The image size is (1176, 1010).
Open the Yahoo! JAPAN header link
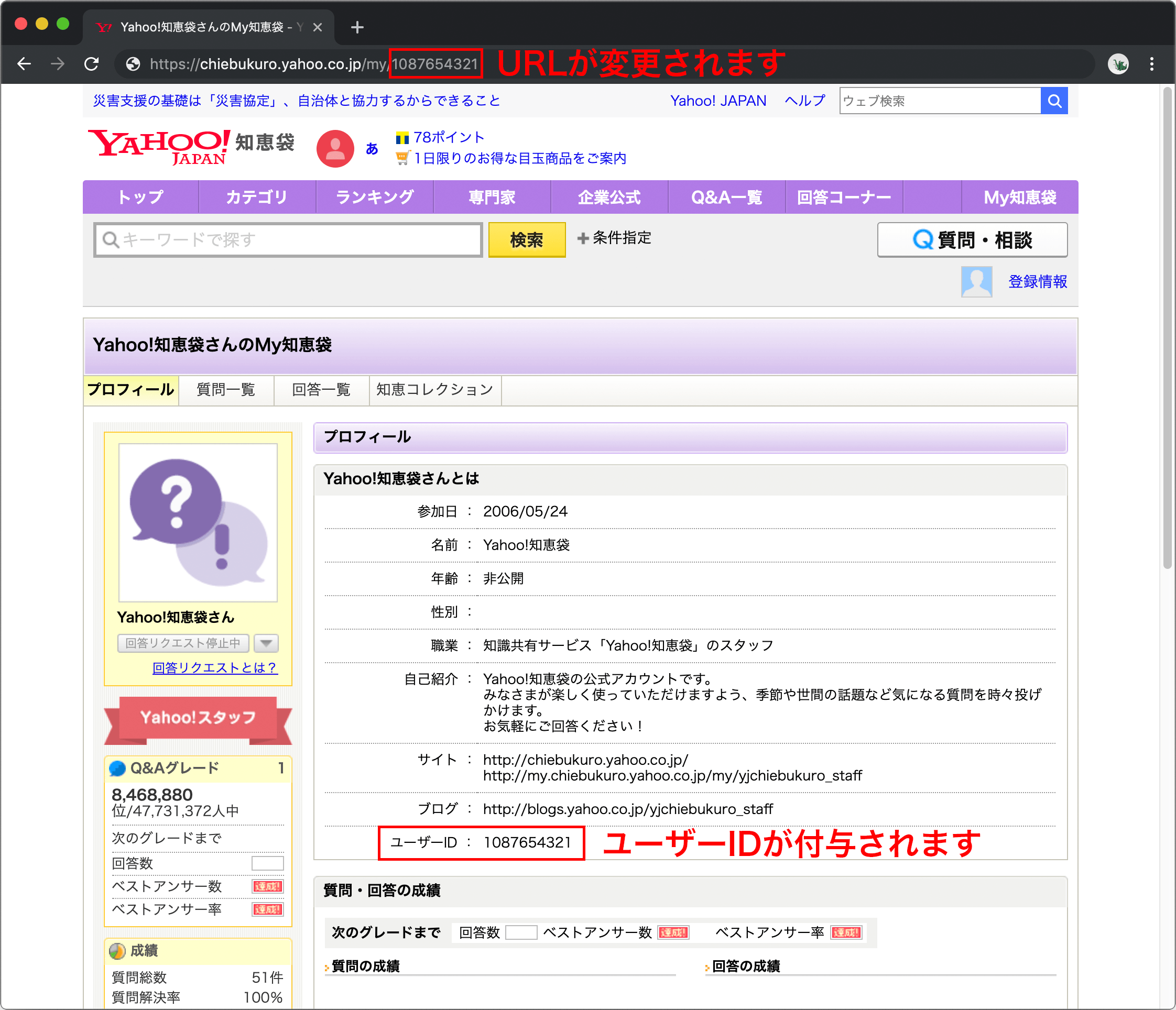[x=718, y=101]
